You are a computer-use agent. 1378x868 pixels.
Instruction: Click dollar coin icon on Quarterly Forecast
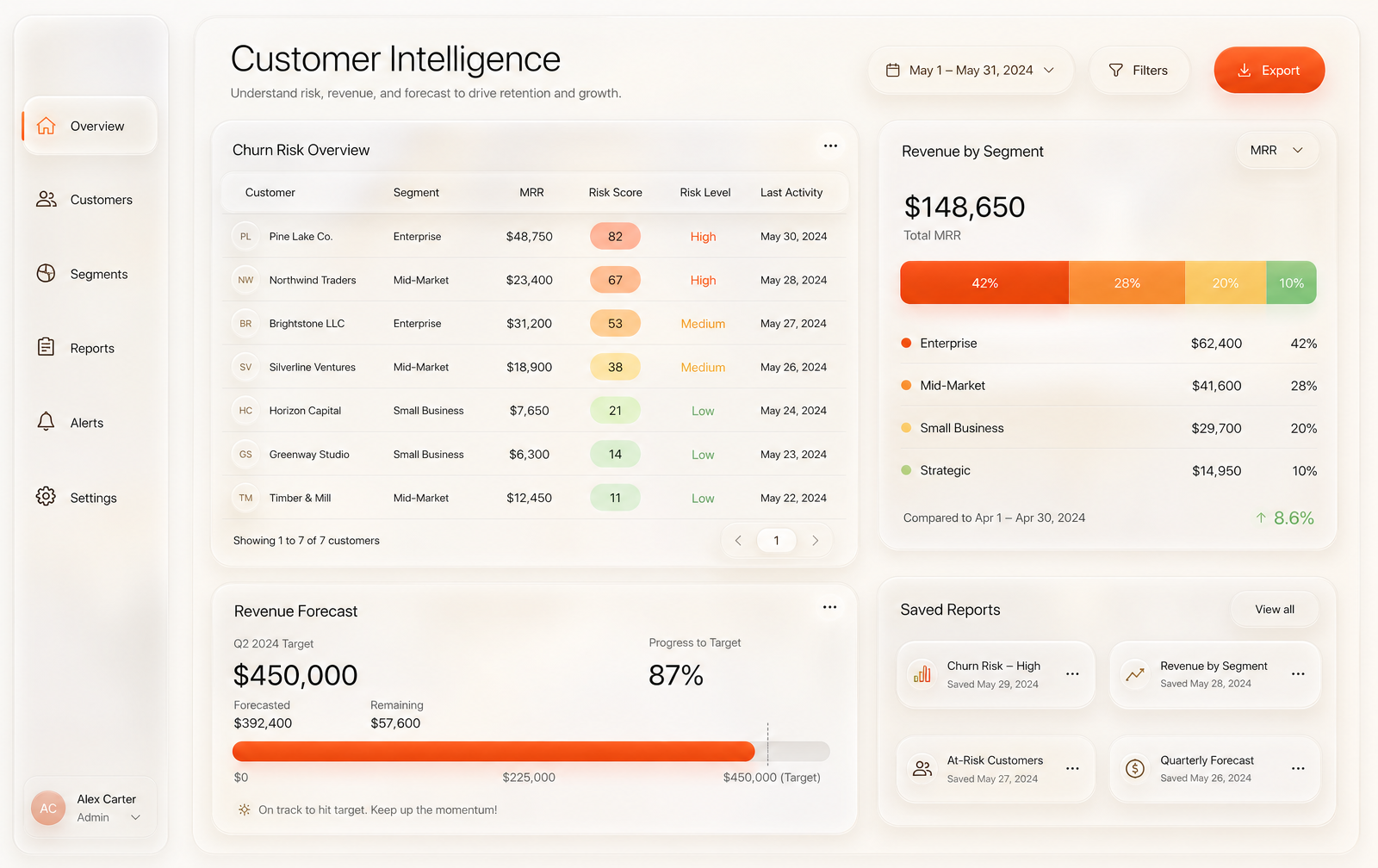pyautogui.click(x=1135, y=768)
